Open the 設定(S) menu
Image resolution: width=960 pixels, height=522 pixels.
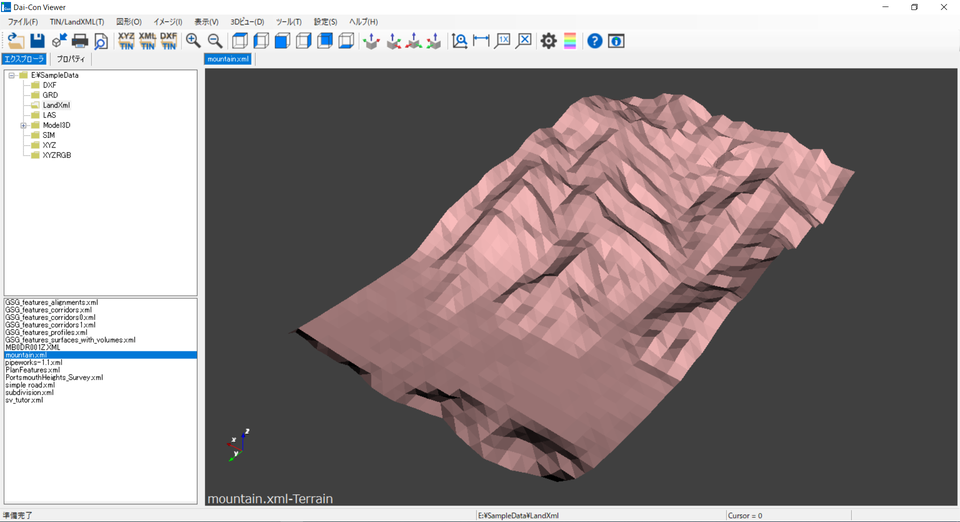326,21
